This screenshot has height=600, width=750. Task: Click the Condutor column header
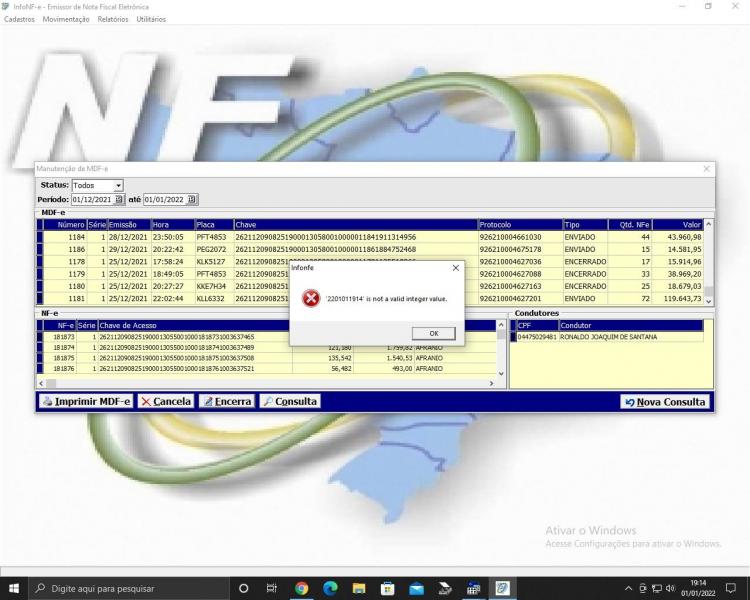point(630,325)
